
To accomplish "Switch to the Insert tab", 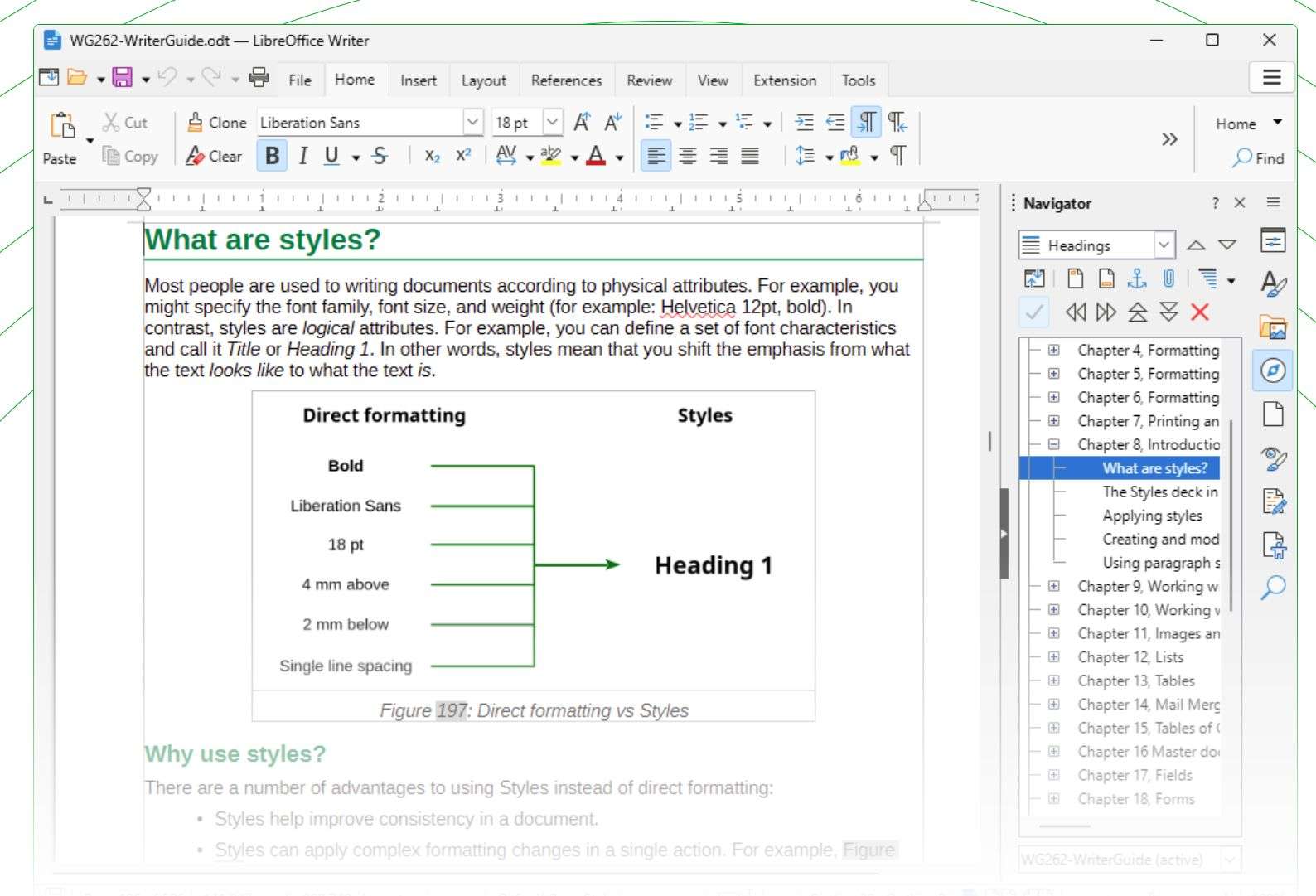I will (x=419, y=80).
